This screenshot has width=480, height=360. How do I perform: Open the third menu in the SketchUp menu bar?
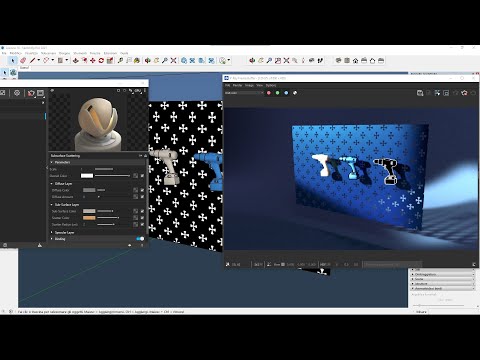tap(31, 53)
